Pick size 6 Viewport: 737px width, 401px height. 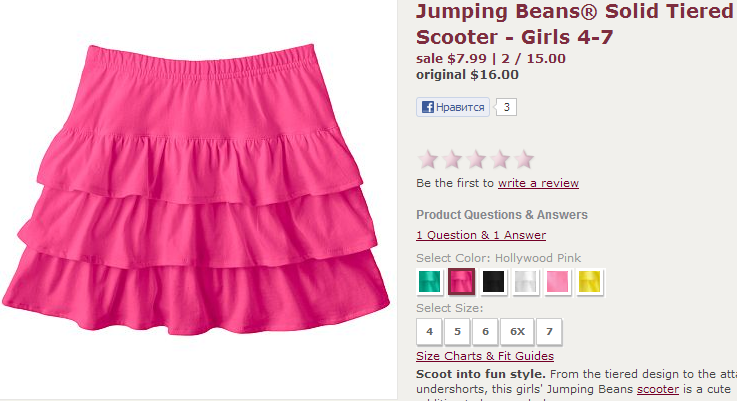(x=485, y=331)
